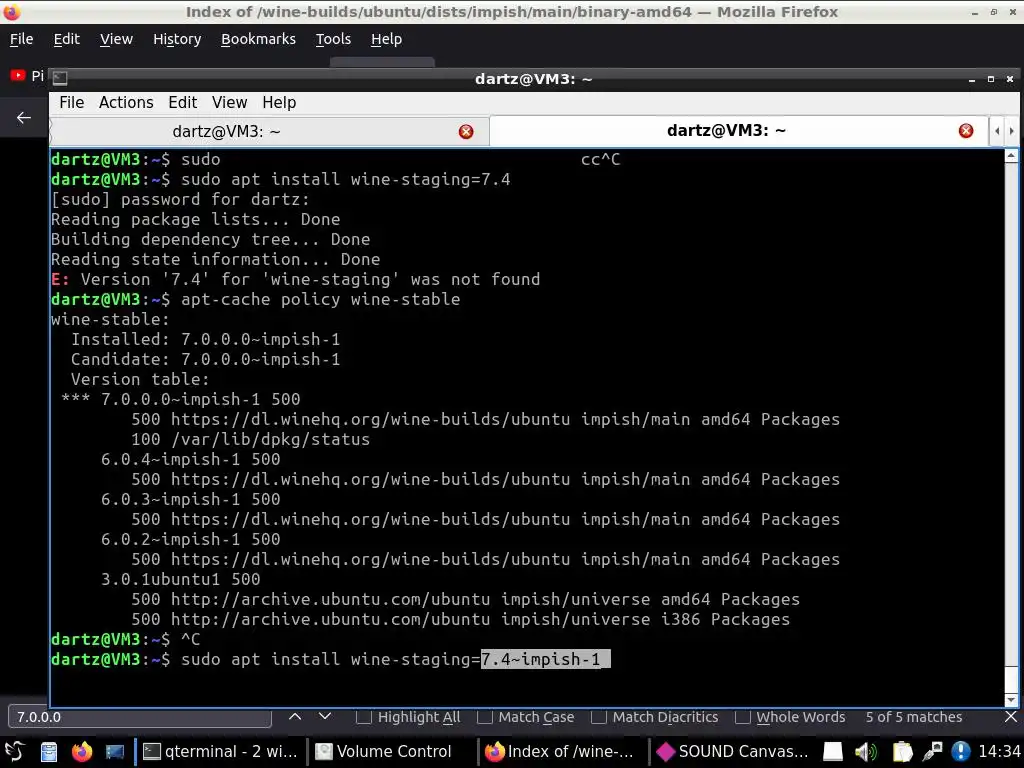This screenshot has height=768, width=1024.
Task: Click the '6.0.2~impish-1 500' version line
Action: pyautogui.click(x=191, y=539)
